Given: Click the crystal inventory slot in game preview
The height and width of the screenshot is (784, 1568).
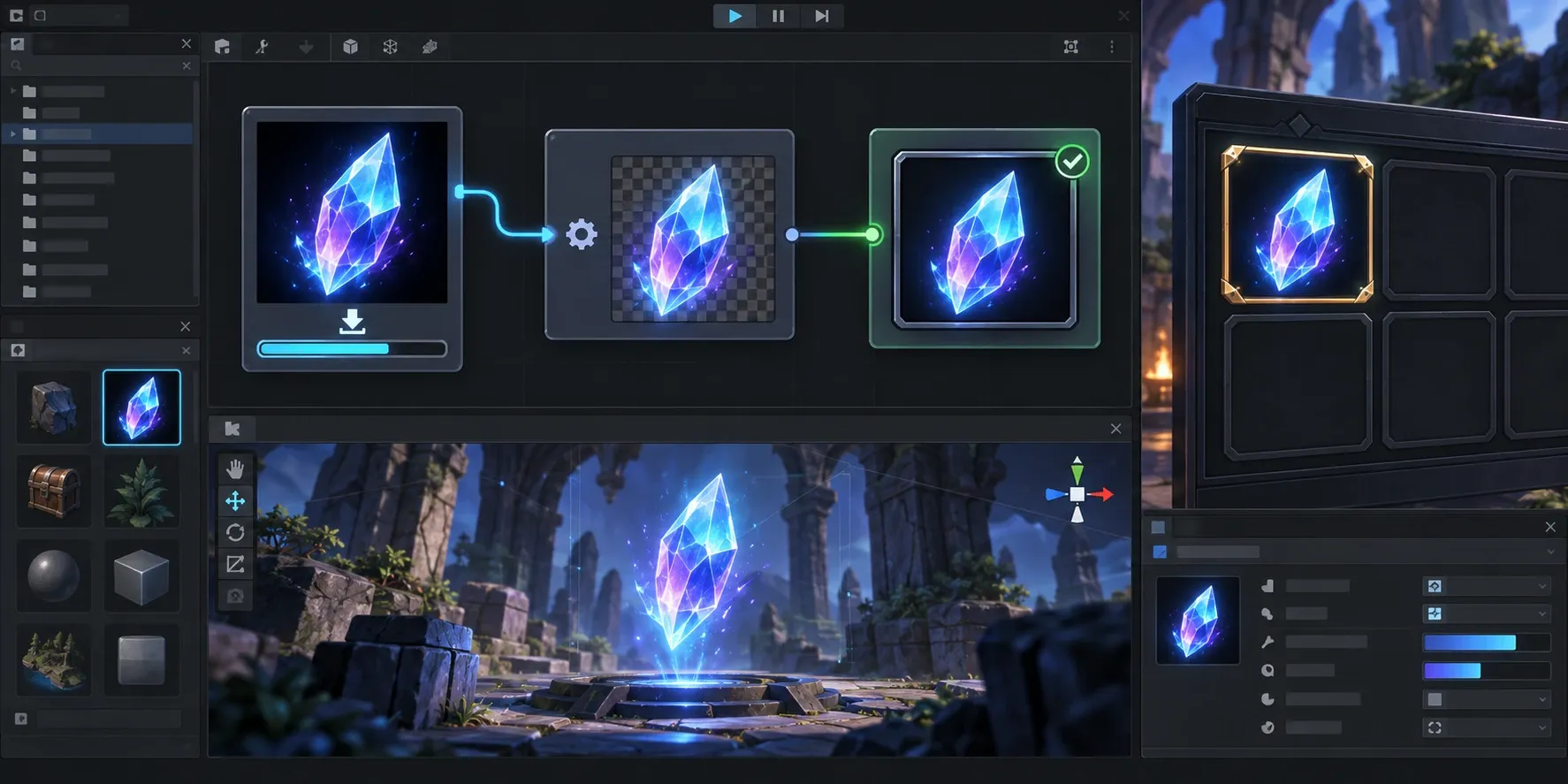Looking at the screenshot, I should coord(1297,224).
